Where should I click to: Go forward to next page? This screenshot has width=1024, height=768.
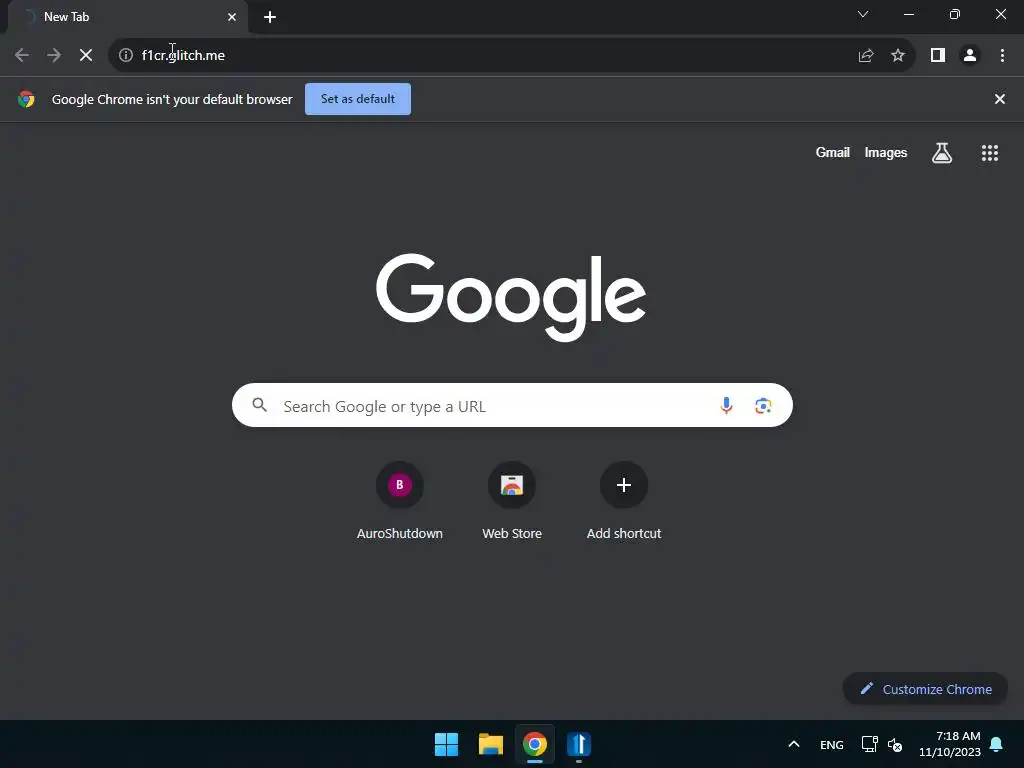54,56
